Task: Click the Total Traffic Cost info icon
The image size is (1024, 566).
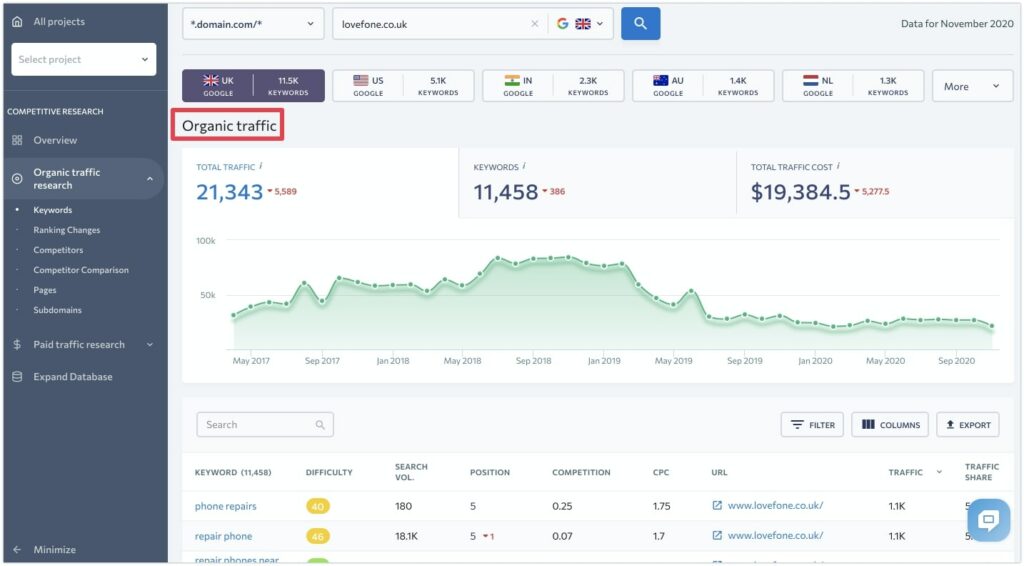Action: (x=838, y=166)
